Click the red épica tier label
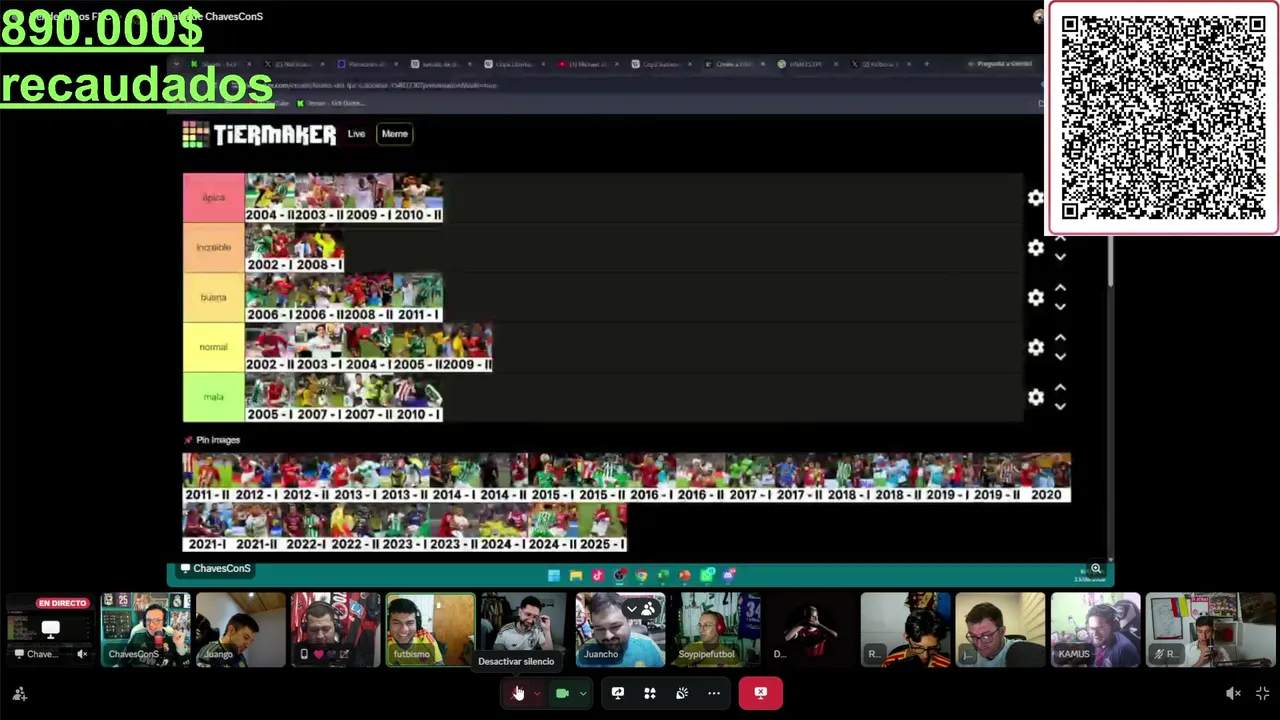1280x720 pixels. click(213, 198)
